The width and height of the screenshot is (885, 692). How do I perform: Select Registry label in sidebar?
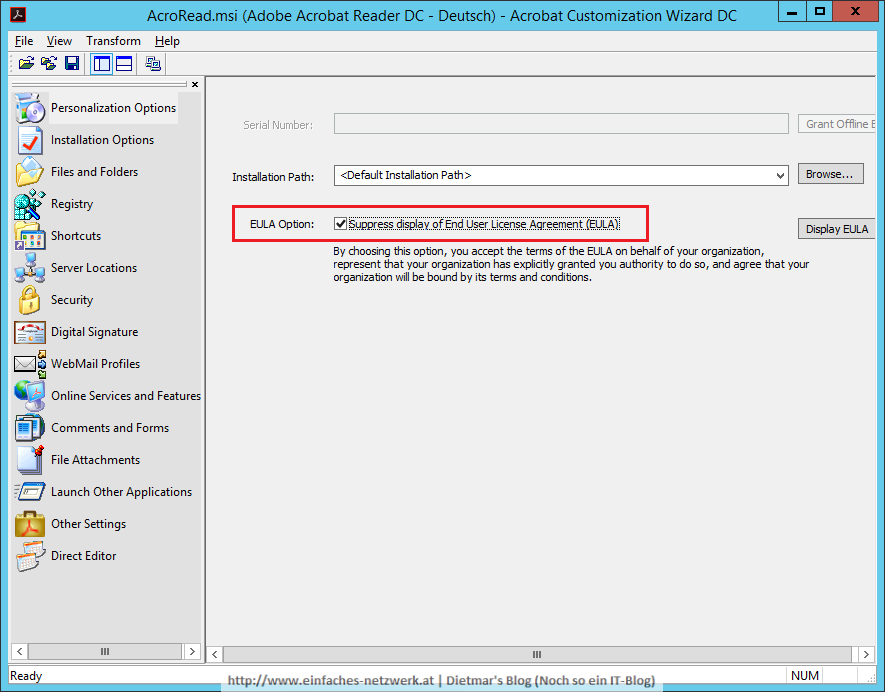pyautogui.click(x=72, y=204)
